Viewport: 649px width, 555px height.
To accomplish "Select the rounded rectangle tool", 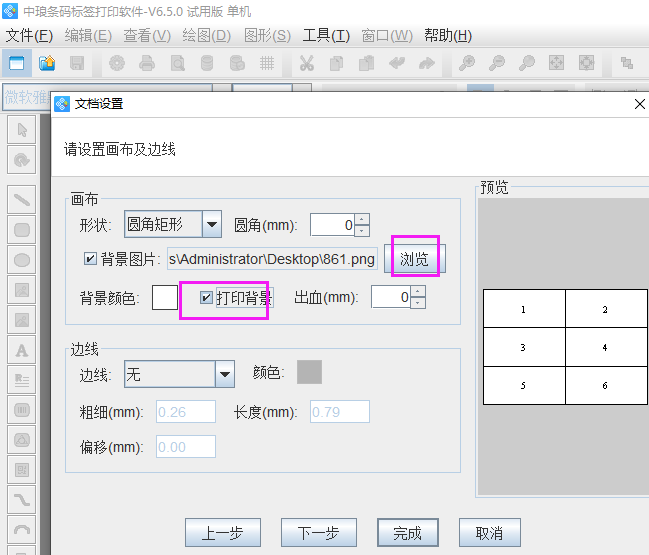I will coord(22,230).
